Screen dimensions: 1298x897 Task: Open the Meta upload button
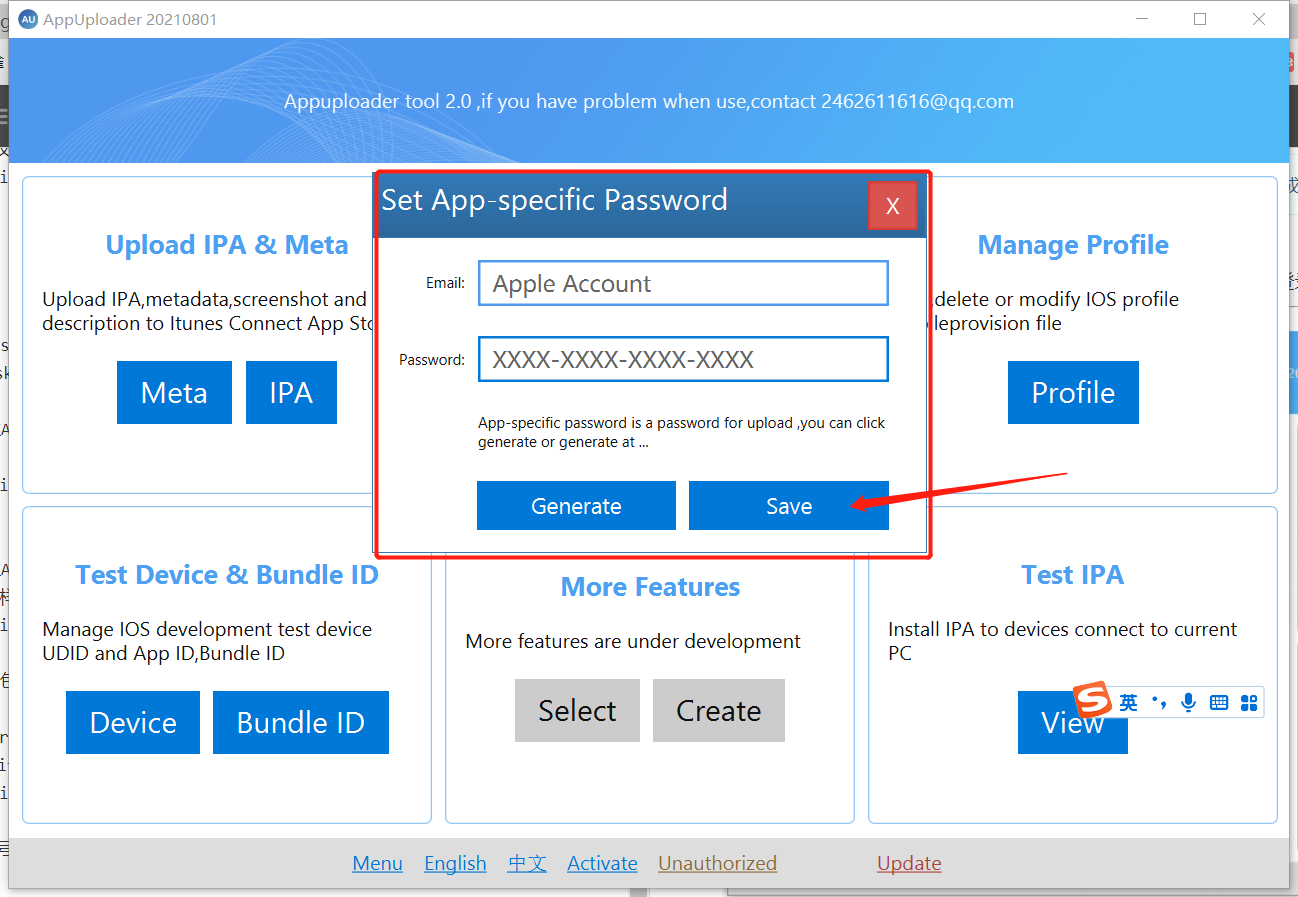174,392
